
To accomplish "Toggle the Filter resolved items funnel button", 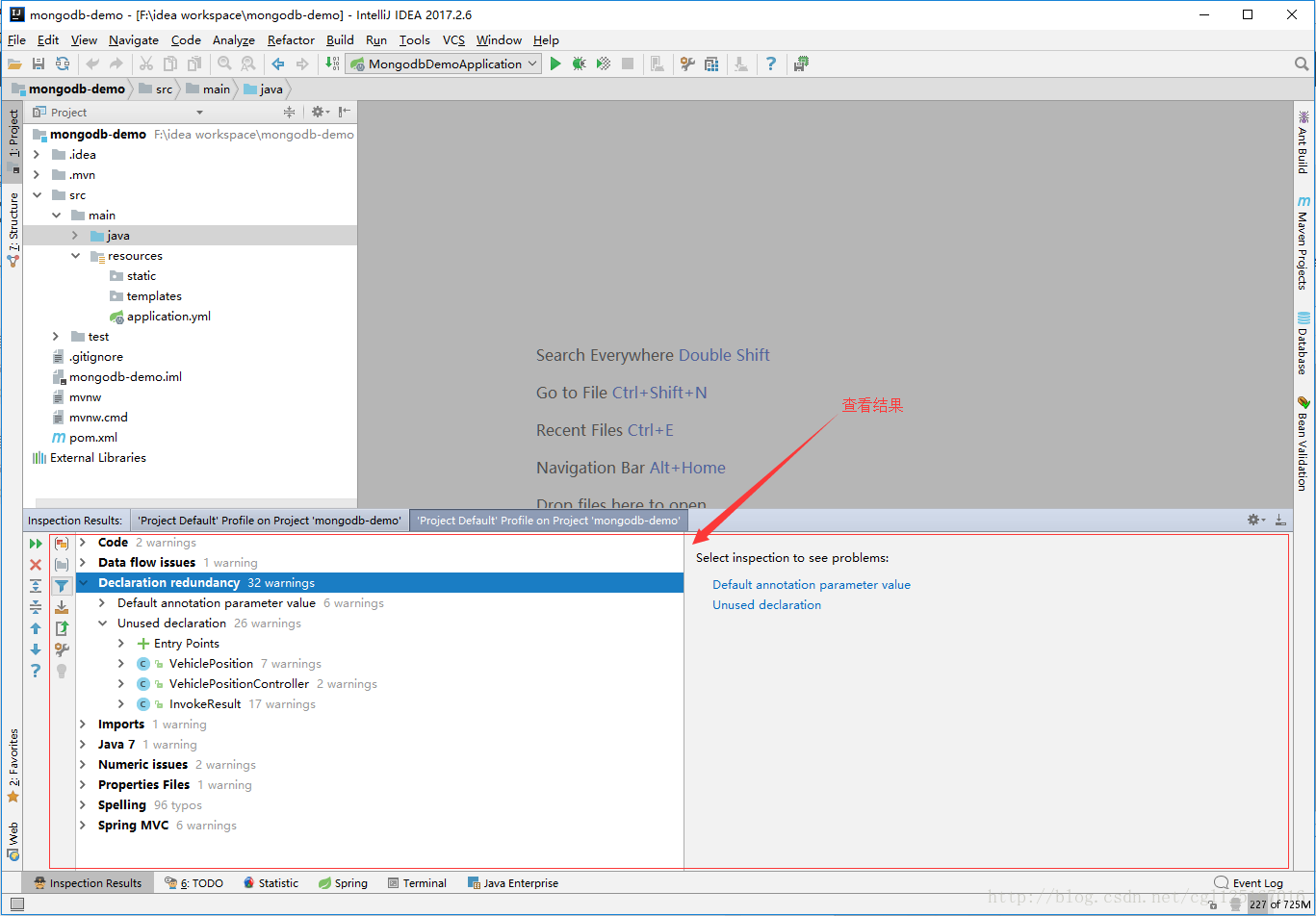I will (x=62, y=586).
